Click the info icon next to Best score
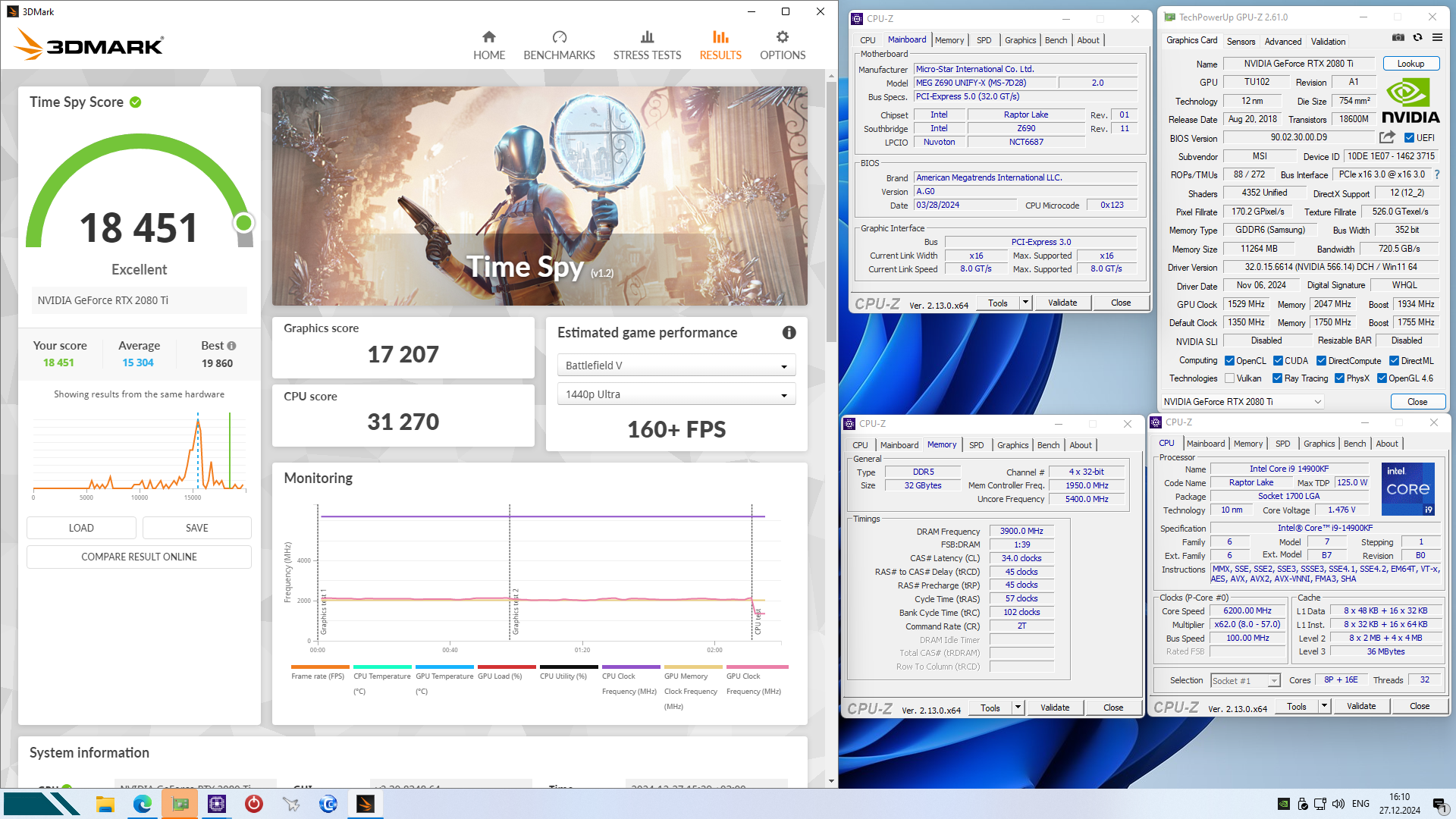The width and height of the screenshot is (1456, 819). tap(231, 346)
